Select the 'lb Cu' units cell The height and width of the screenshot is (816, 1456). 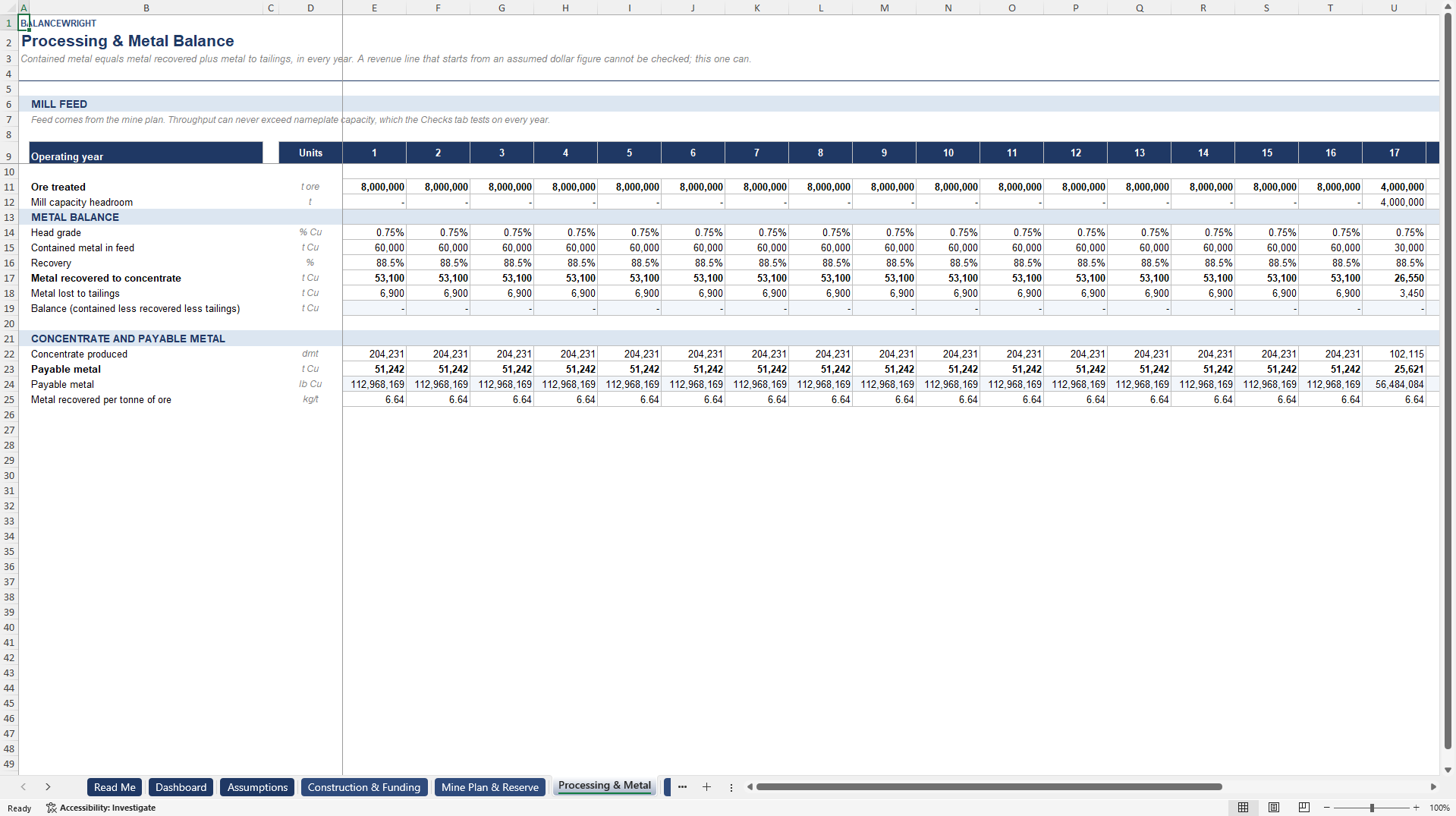coord(310,384)
